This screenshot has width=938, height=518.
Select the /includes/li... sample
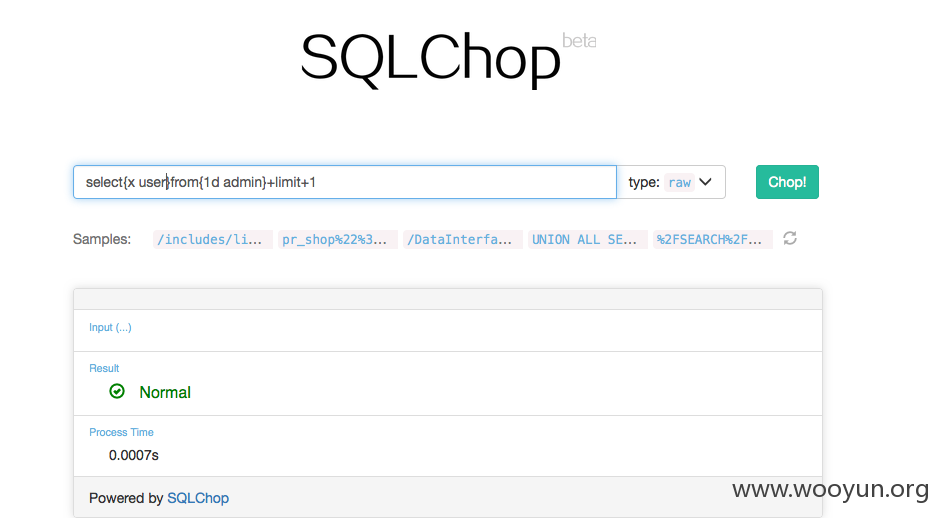(213, 239)
